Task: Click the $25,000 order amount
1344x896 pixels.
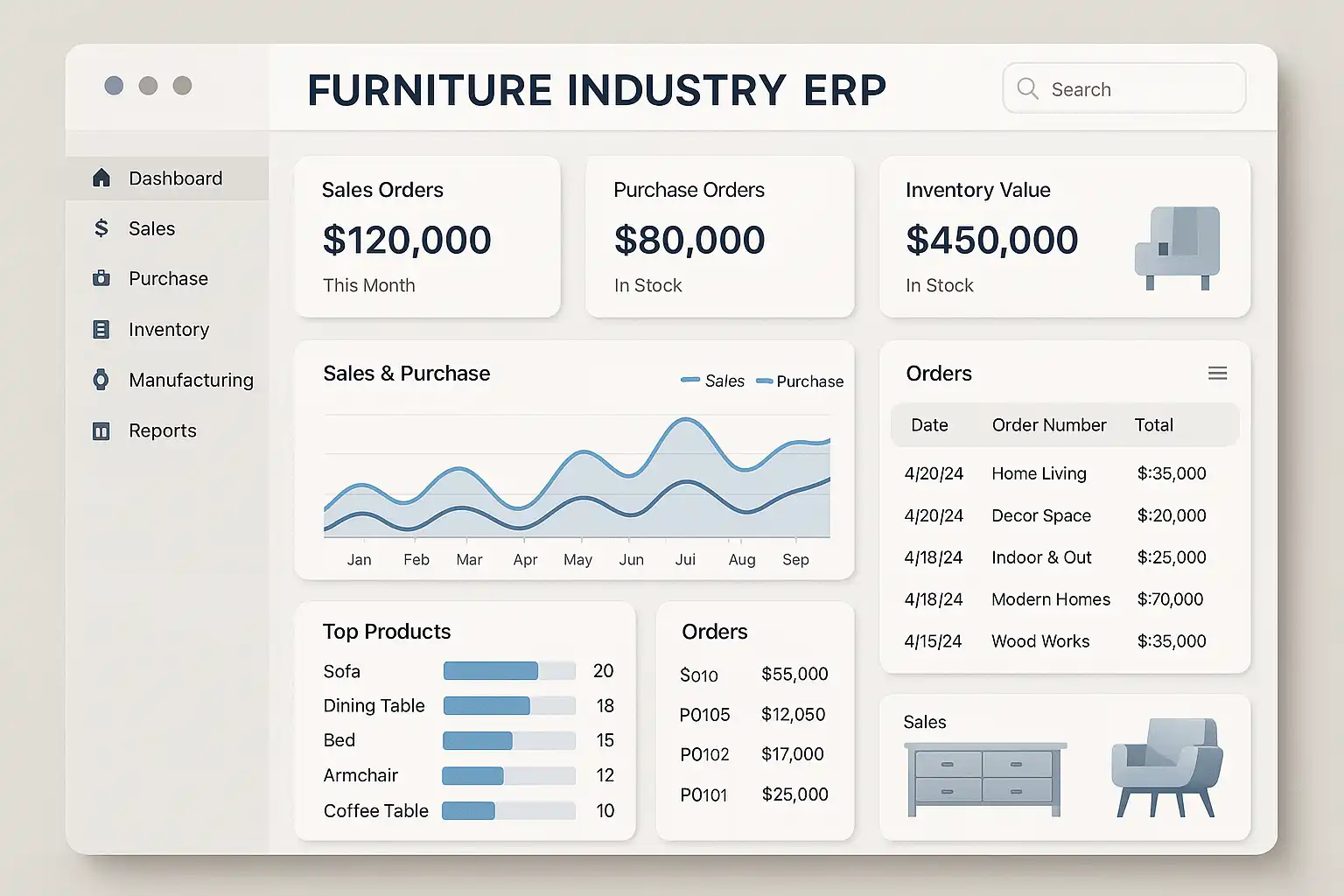Action: [x=794, y=794]
